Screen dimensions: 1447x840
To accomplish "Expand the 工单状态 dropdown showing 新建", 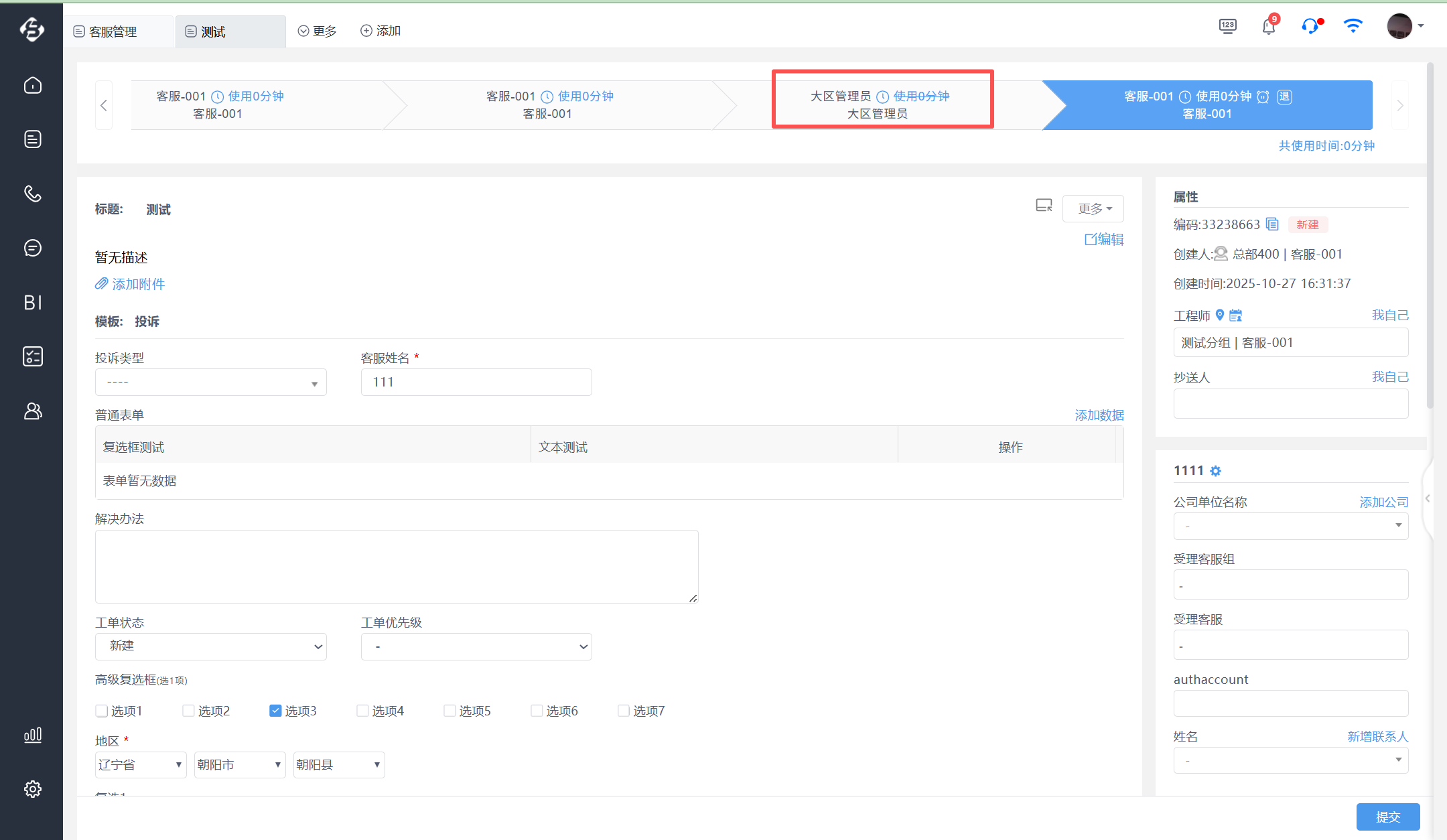I will click(210, 646).
